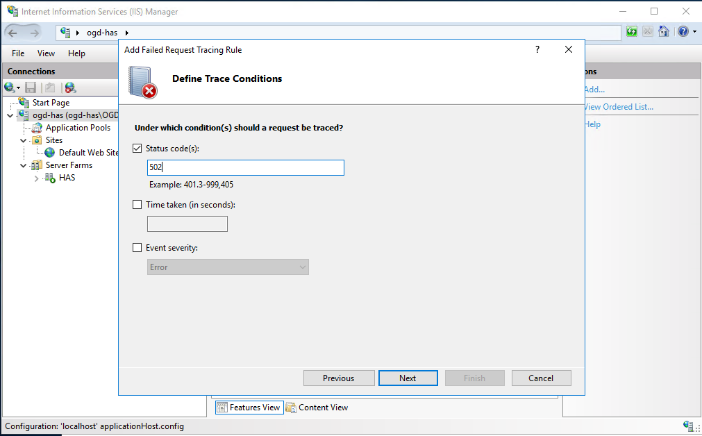The height and width of the screenshot is (436, 702).
Task: Click the HAS server farm icon
Action: pos(50,178)
